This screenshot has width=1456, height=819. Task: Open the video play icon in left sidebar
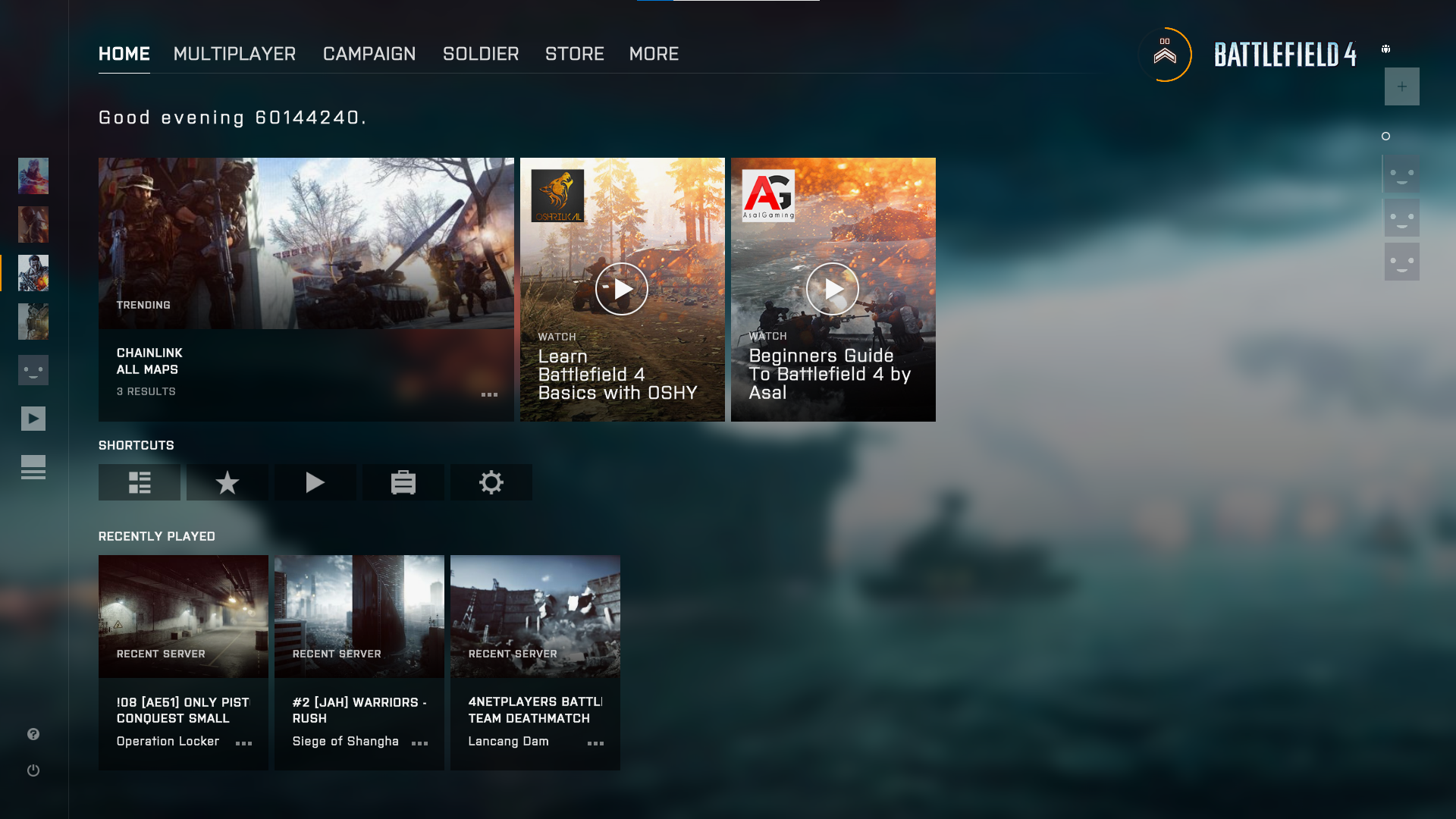pyautogui.click(x=33, y=419)
